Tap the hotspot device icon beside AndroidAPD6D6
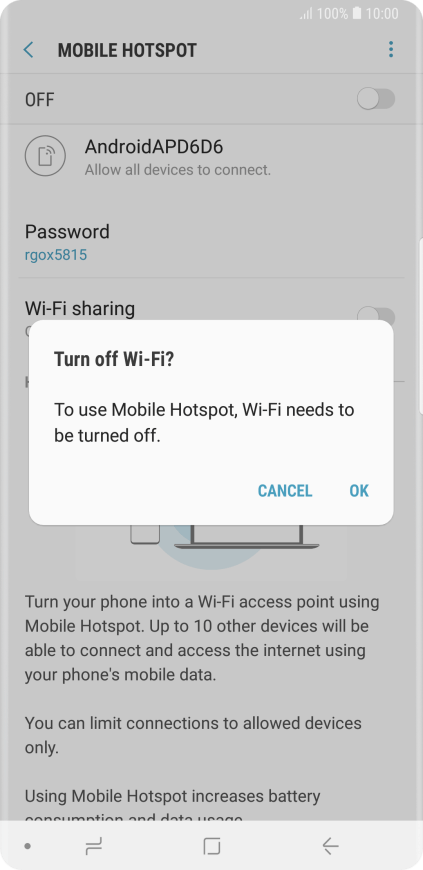 coord(45,156)
